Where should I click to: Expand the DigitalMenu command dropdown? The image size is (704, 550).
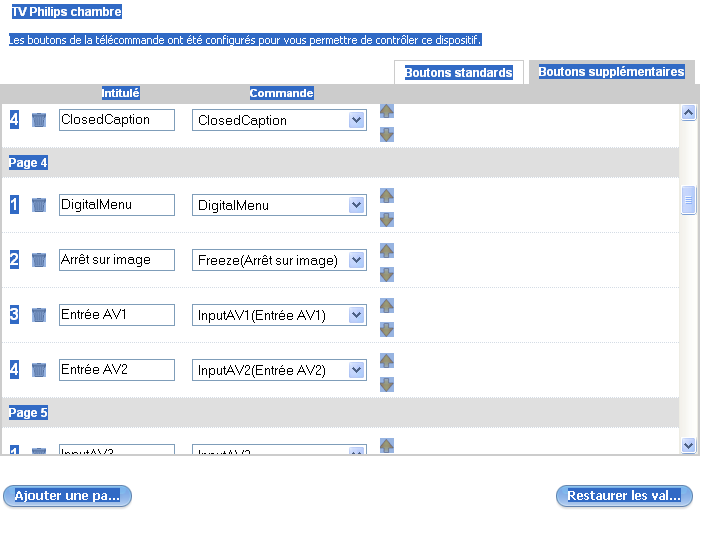tap(357, 205)
